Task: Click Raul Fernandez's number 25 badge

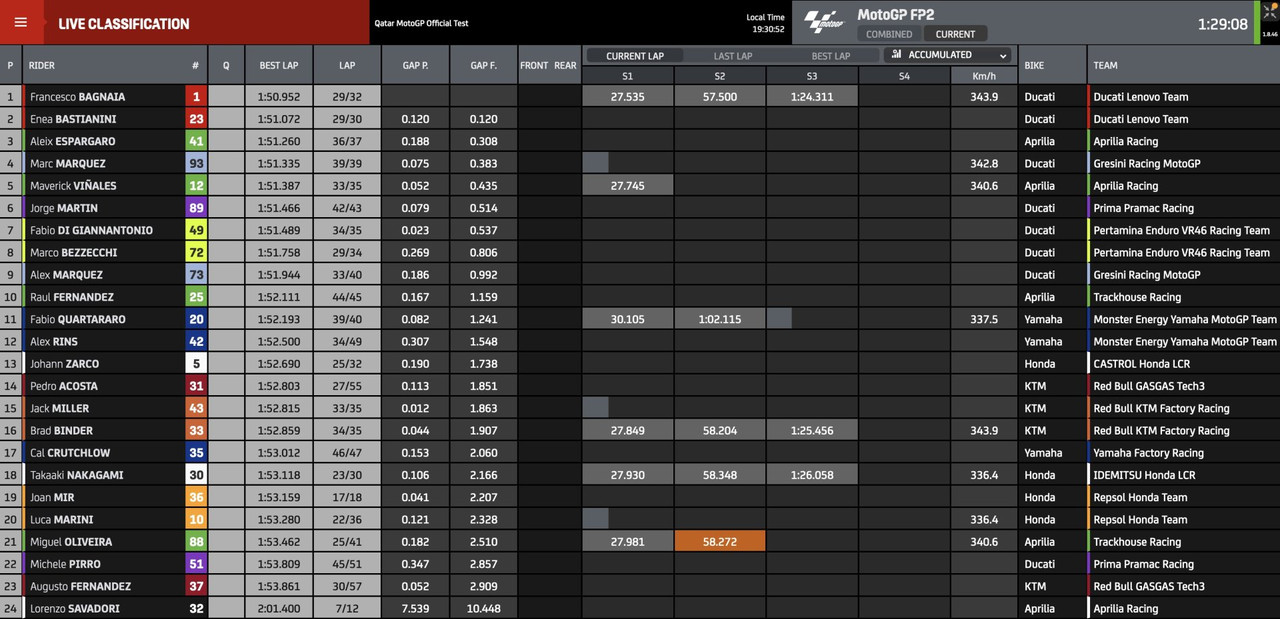Action: (x=196, y=297)
